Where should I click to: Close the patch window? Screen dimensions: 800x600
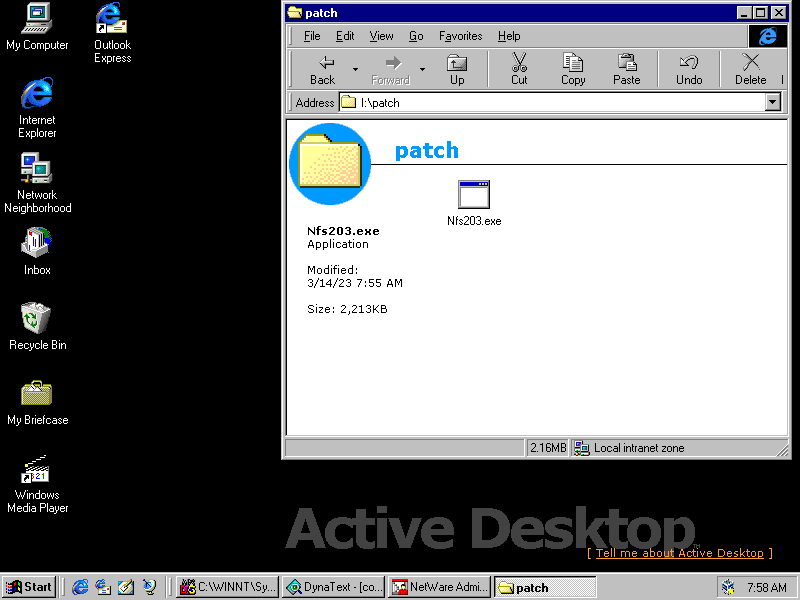[779, 13]
